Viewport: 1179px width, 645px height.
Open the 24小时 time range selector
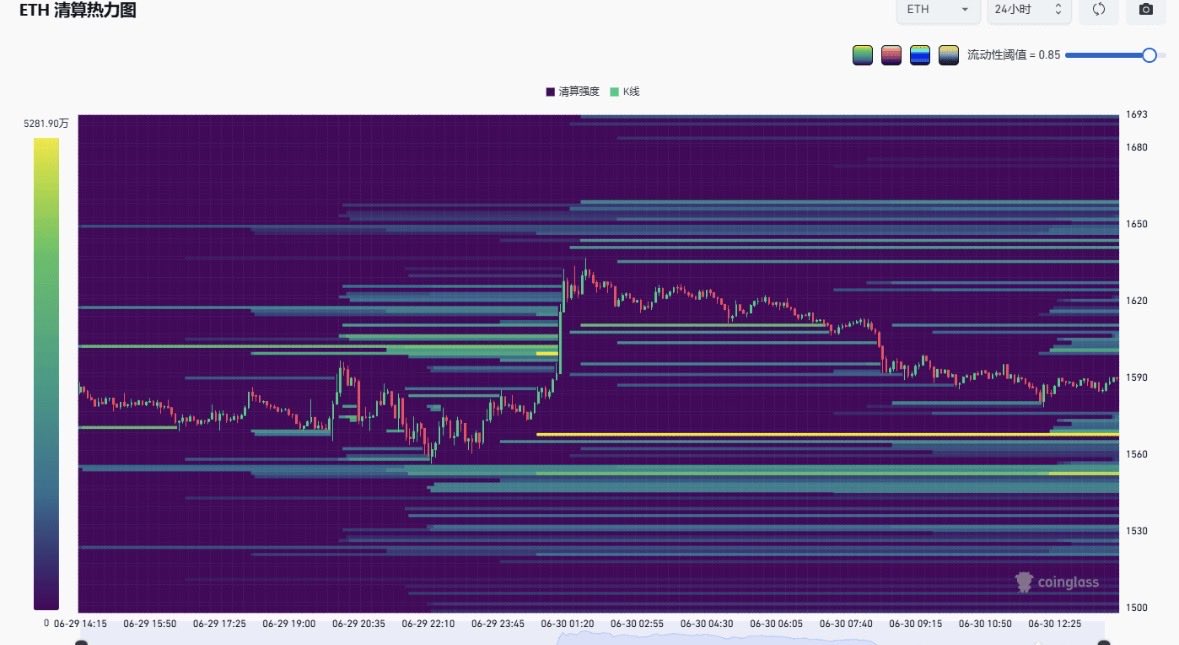click(1028, 10)
